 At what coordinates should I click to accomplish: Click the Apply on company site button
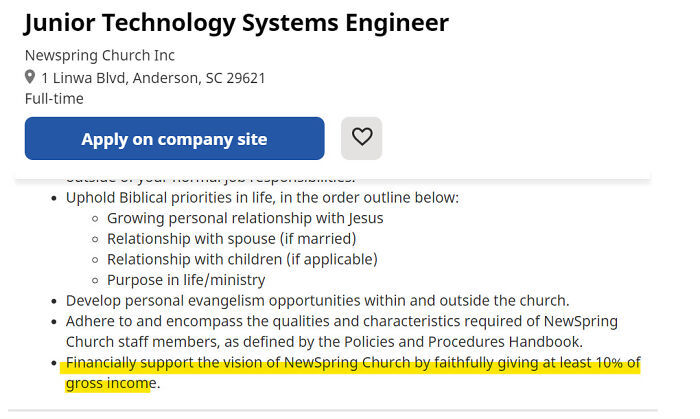pyautogui.click(x=175, y=139)
